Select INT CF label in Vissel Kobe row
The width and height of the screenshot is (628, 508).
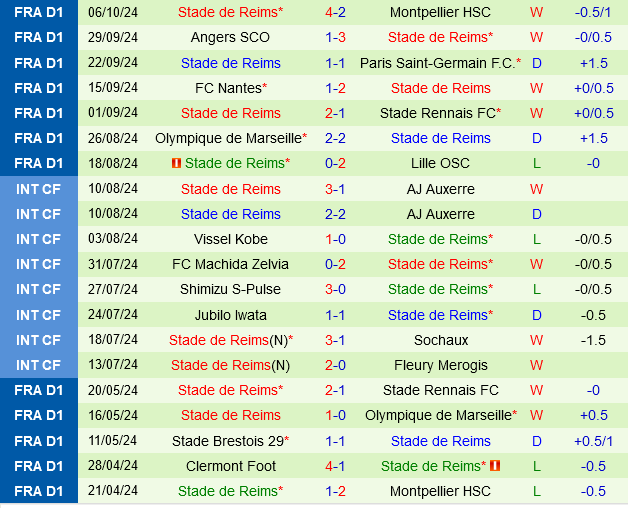[x=38, y=239]
